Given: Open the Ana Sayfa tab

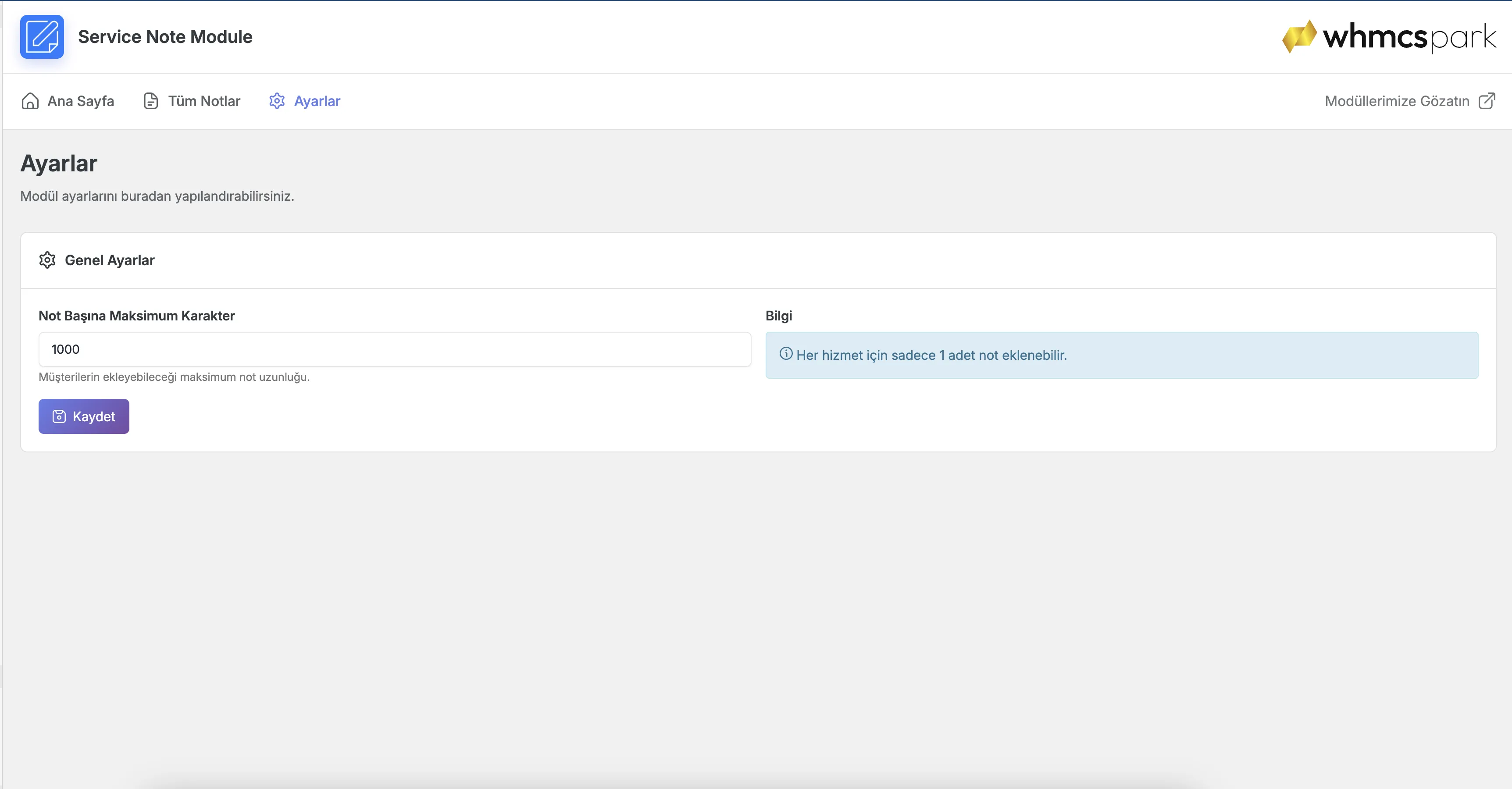Looking at the screenshot, I should pos(68,101).
